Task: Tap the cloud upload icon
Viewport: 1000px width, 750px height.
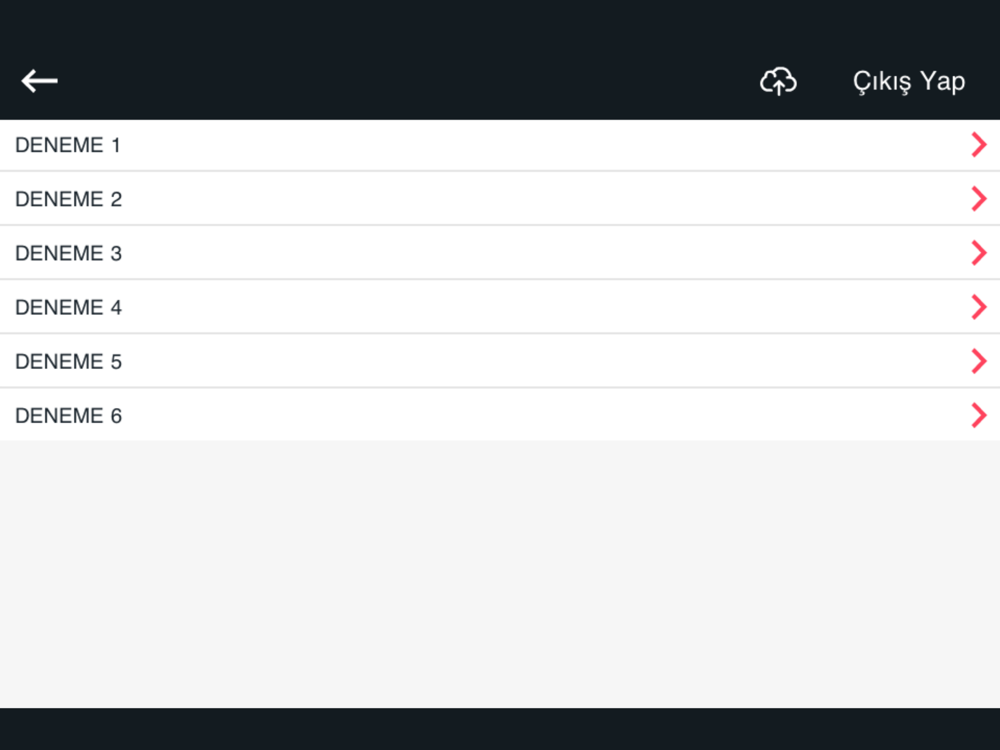Action: [778, 81]
